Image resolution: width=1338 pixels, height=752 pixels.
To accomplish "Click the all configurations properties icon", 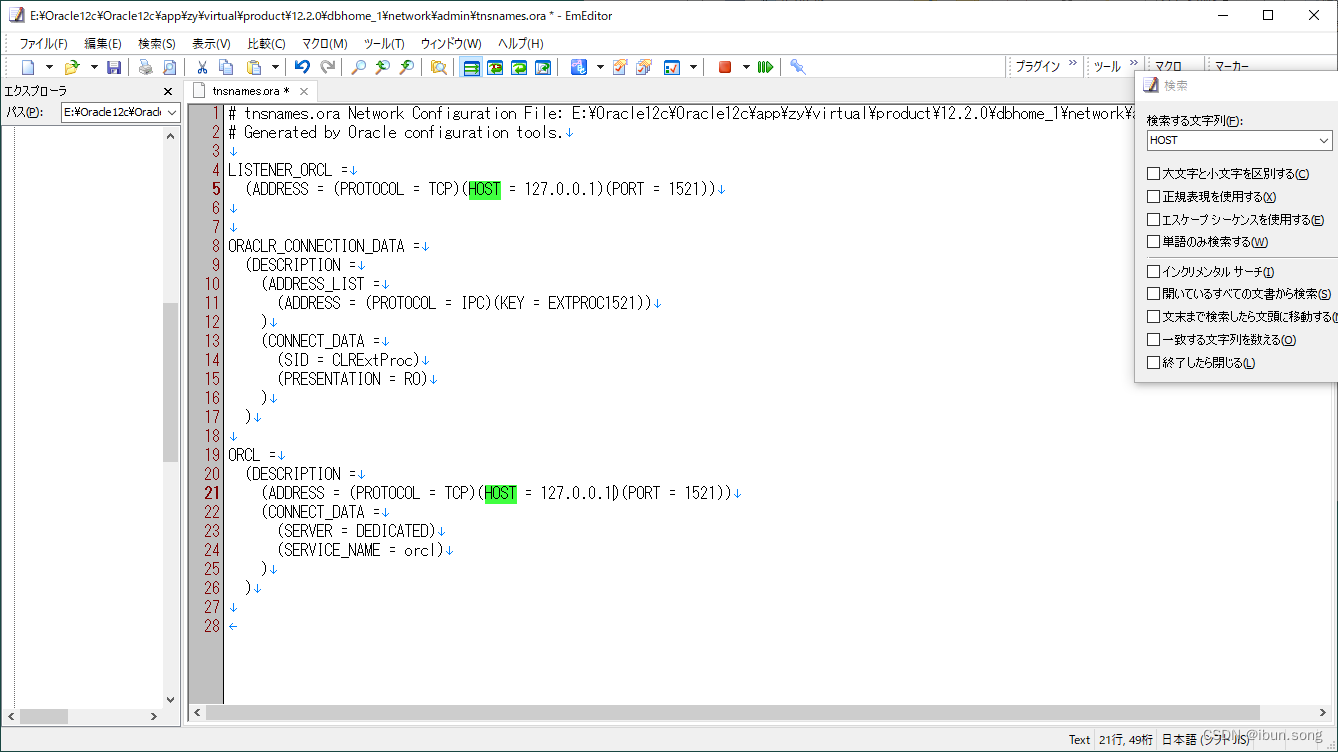I will click(x=644, y=67).
